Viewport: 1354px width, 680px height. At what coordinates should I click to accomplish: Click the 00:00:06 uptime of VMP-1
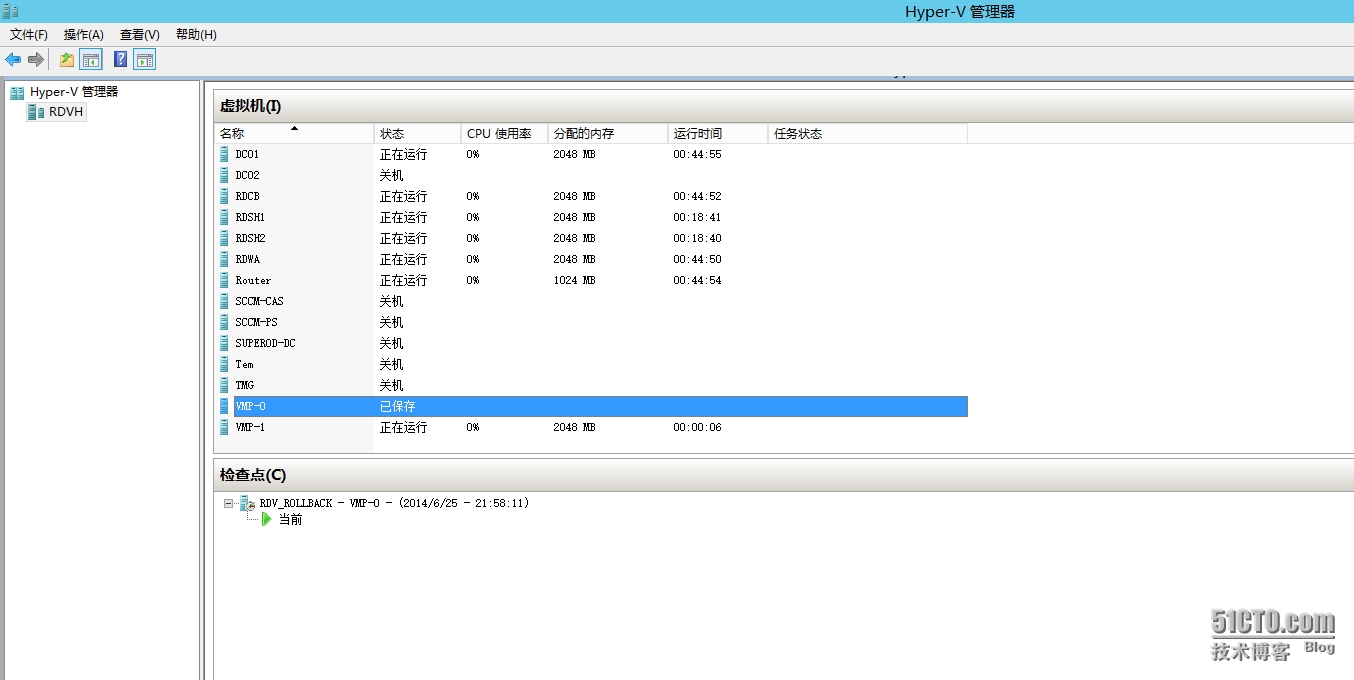click(x=697, y=427)
